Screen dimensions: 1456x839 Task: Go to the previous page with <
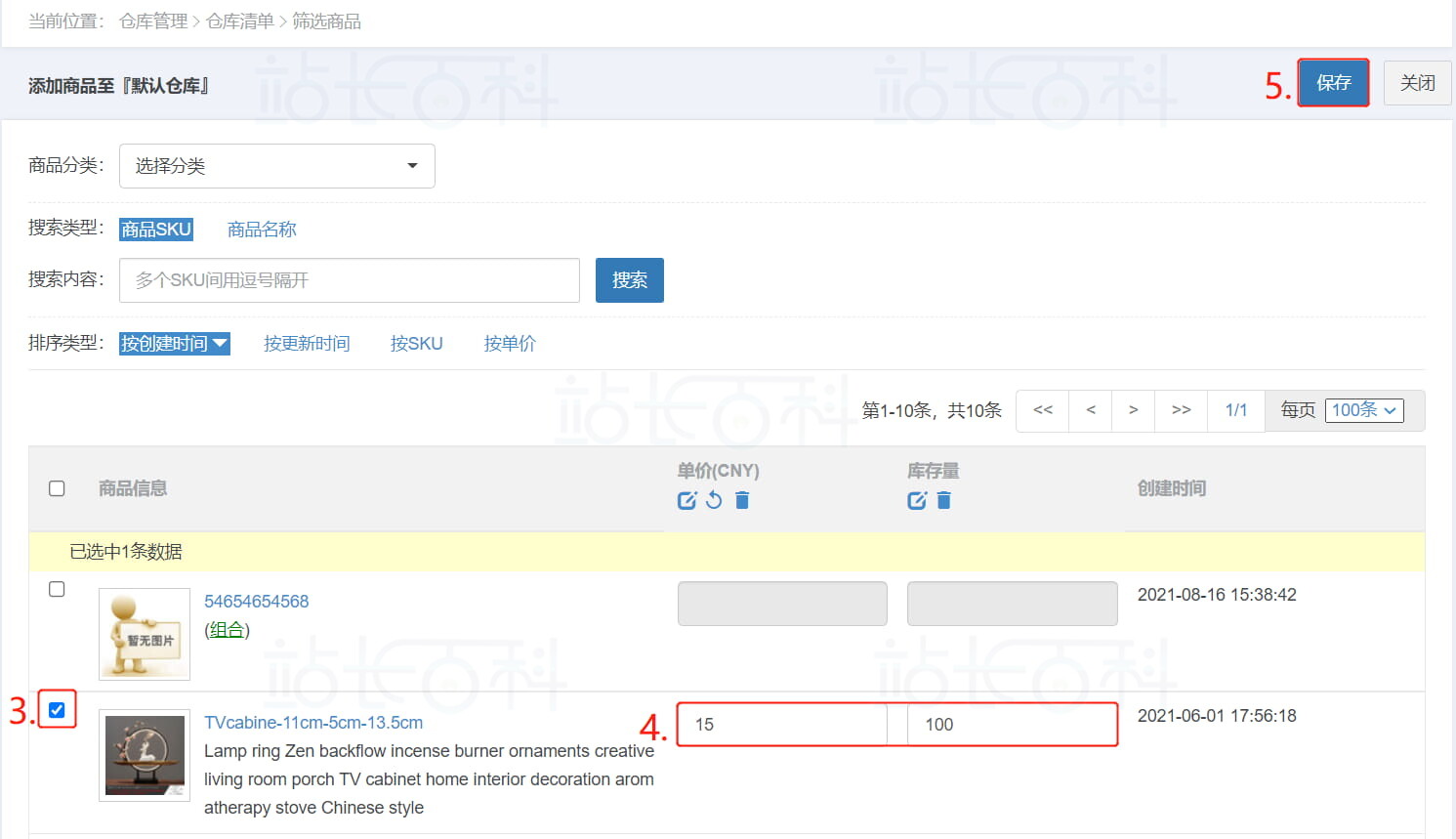[1091, 410]
